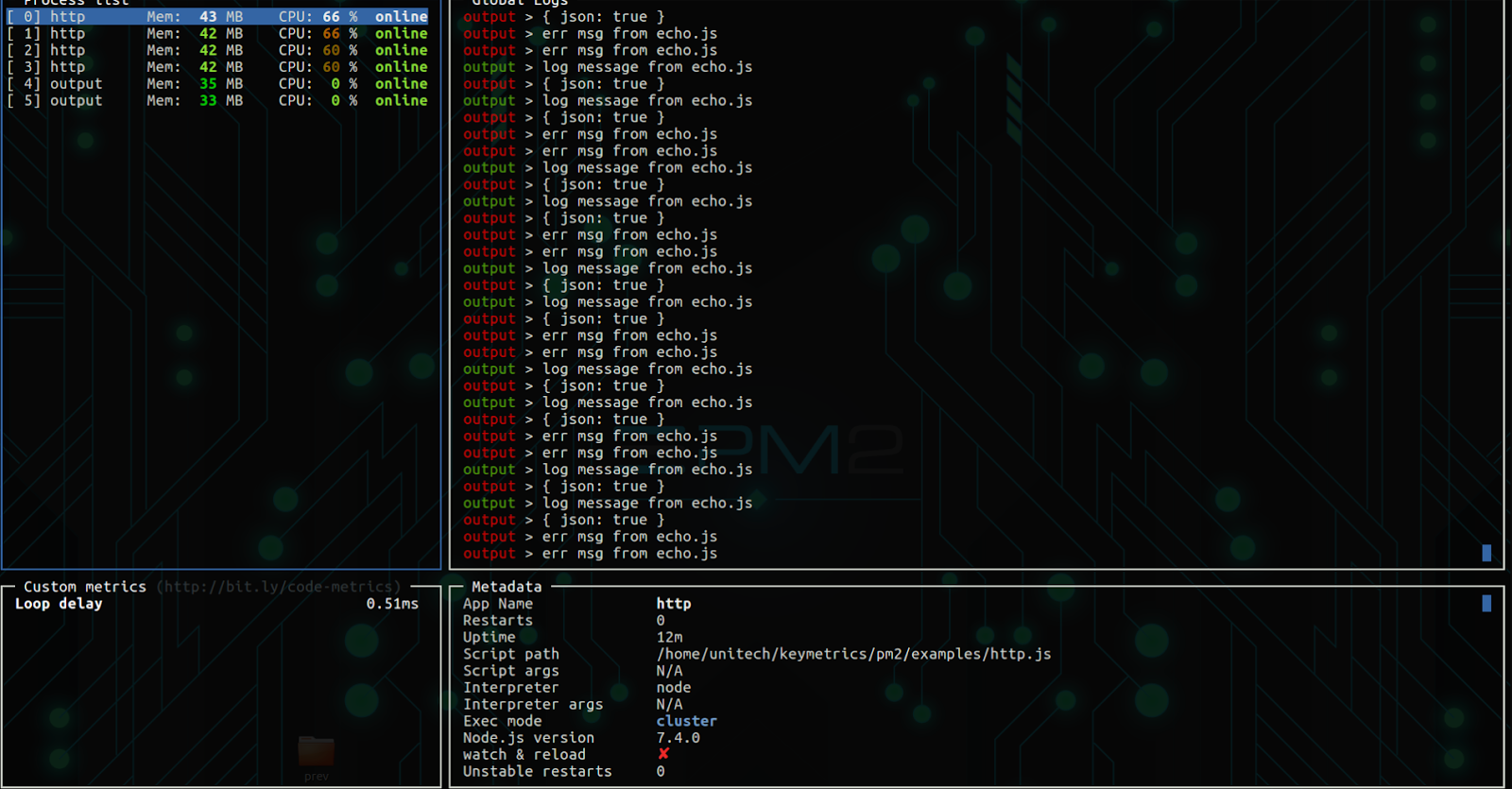Click the Metadata panel scrollbar indicator

(x=1486, y=603)
